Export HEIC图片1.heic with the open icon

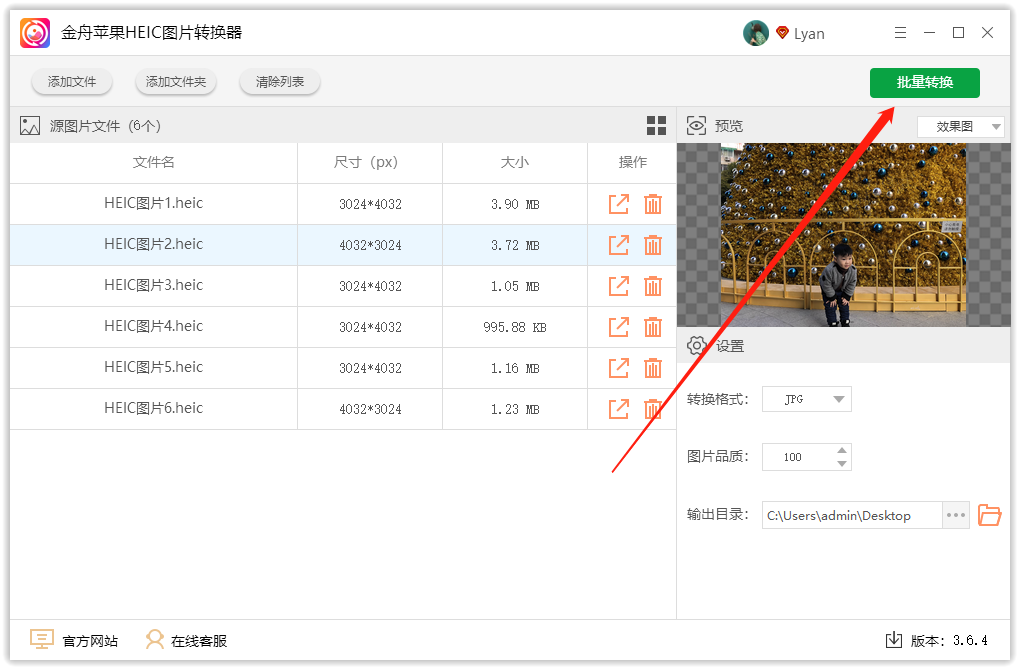click(x=619, y=204)
